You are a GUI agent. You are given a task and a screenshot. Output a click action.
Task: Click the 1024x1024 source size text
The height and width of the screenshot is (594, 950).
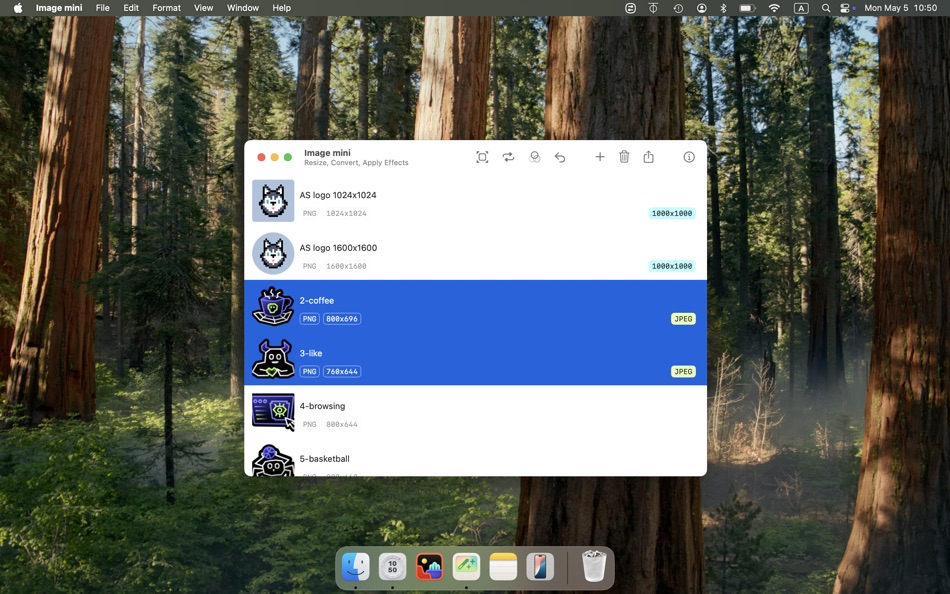346,213
